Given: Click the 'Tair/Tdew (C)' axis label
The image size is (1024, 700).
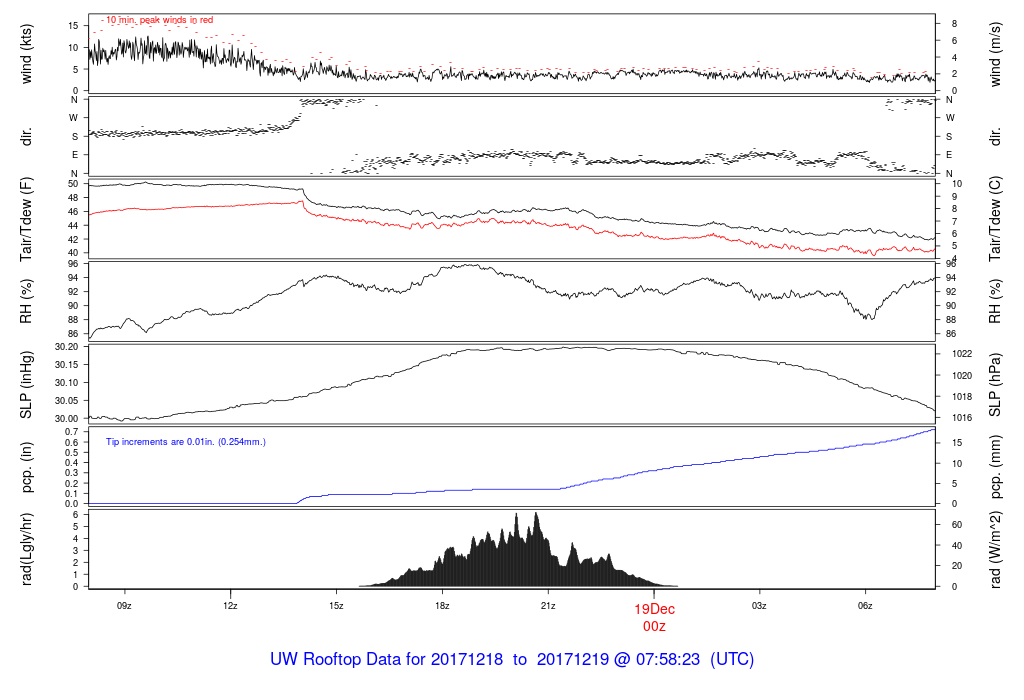Looking at the screenshot, I should pyautogui.click(x=995, y=219).
